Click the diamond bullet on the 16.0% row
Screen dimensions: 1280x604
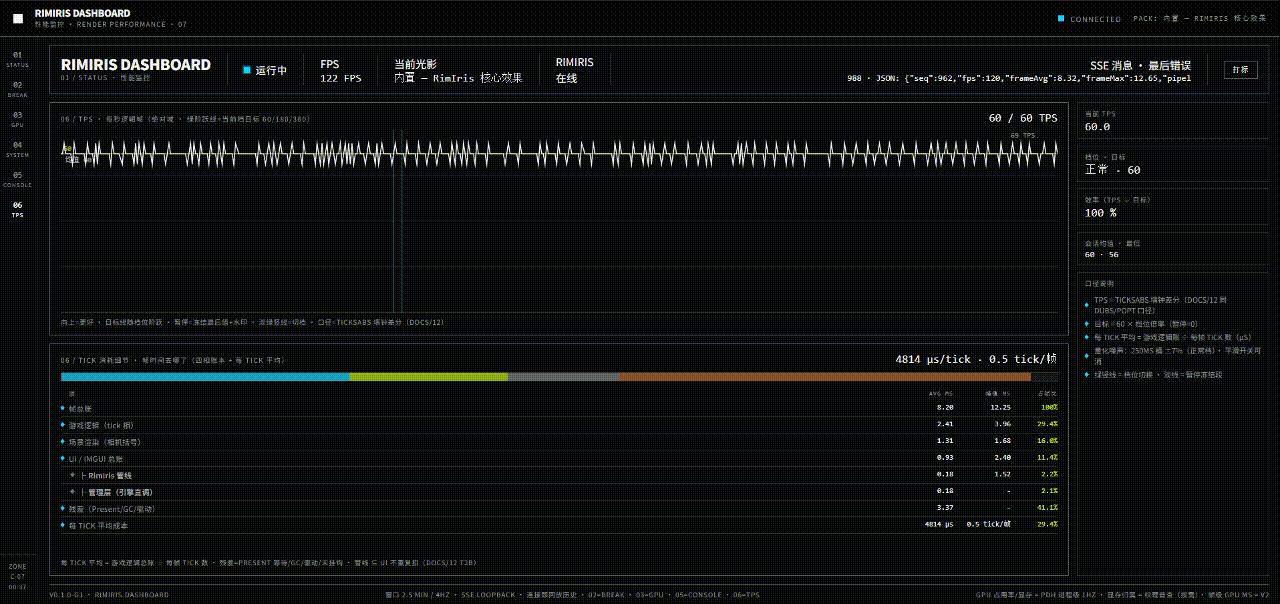63,441
